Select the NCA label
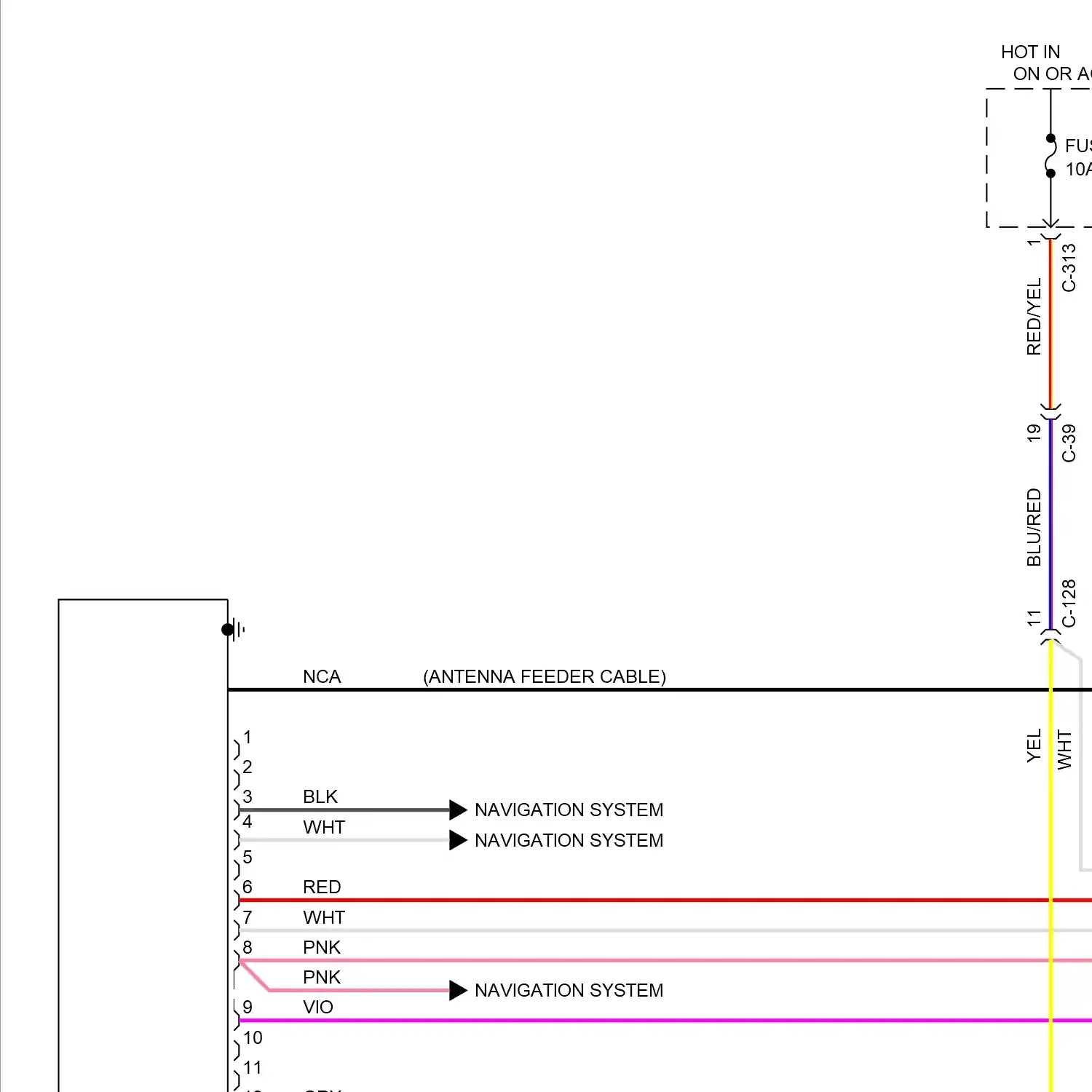This screenshot has width=1092, height=1092. [322, 676]
